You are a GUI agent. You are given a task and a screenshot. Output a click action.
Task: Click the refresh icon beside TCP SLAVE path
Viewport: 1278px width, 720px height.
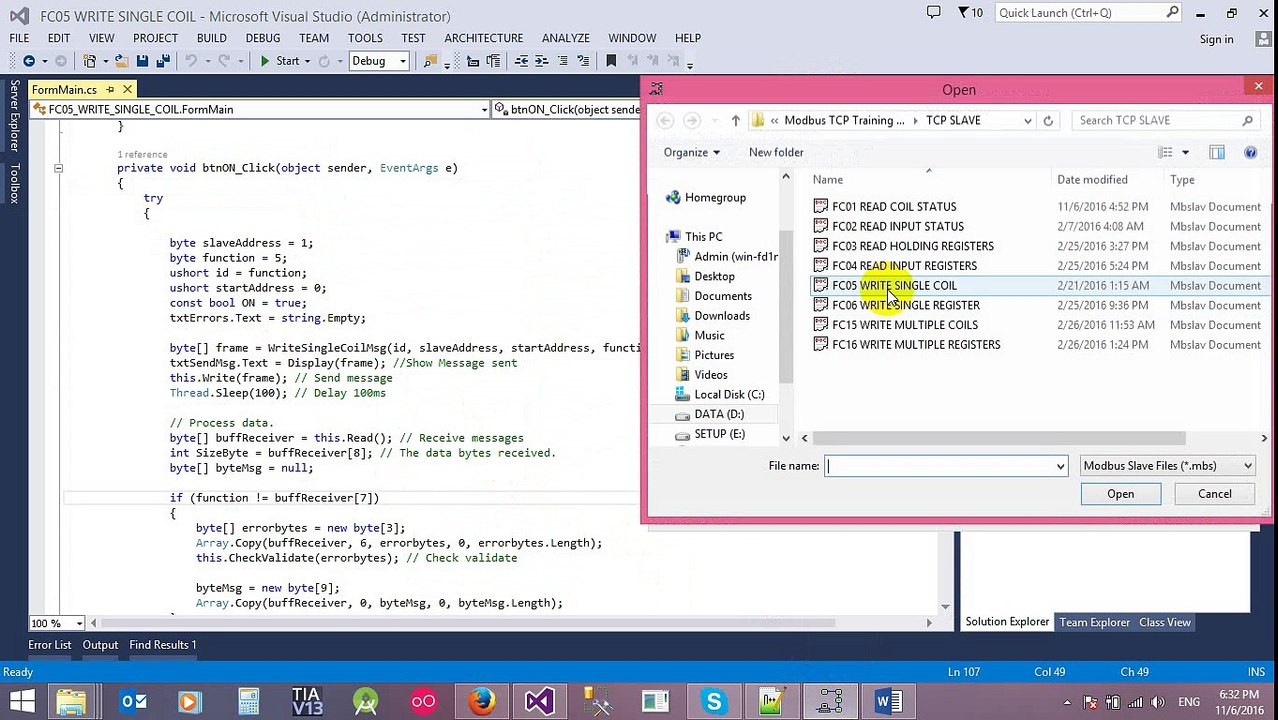coord(1048,120)
